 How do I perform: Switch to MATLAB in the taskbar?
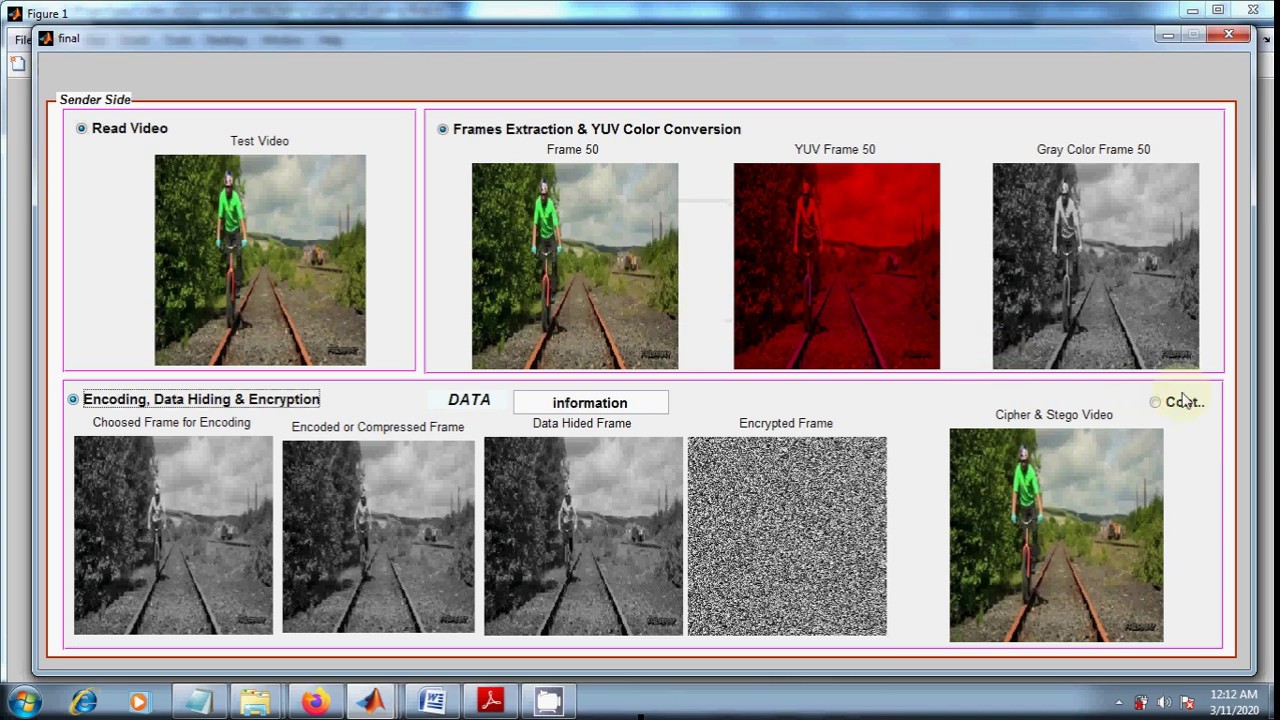point(372,702)
